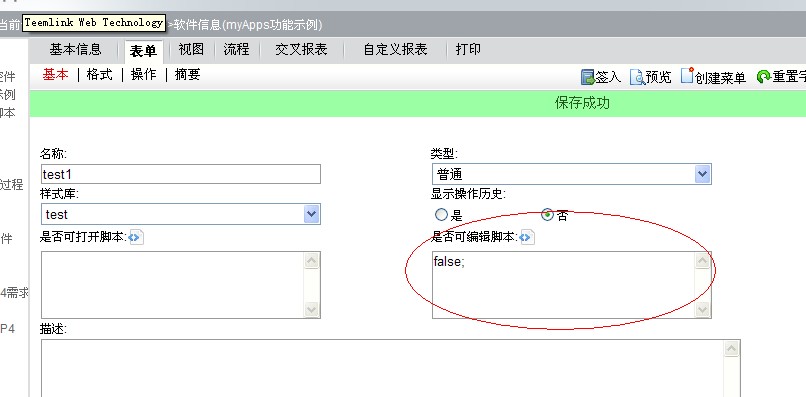Open the 样式库 dropdown showing test
The image size is (806, 397).
(x=180, y=214)
